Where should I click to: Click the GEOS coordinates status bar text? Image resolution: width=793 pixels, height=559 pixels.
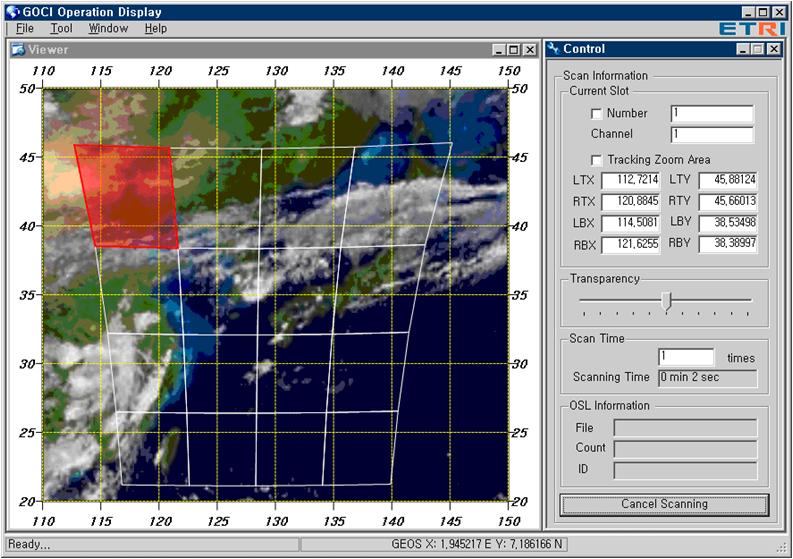coord(476,544)
